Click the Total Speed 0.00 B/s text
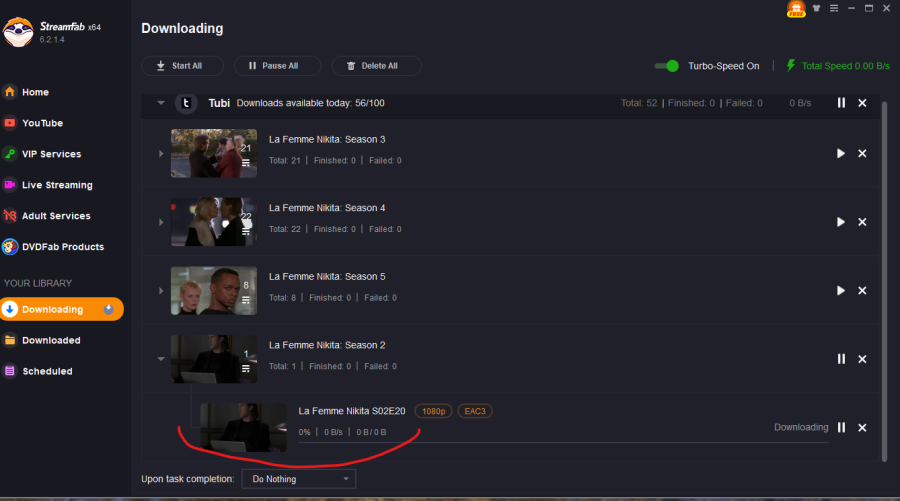This screenshot has height=501, width=900. click(x=845, y=66)
